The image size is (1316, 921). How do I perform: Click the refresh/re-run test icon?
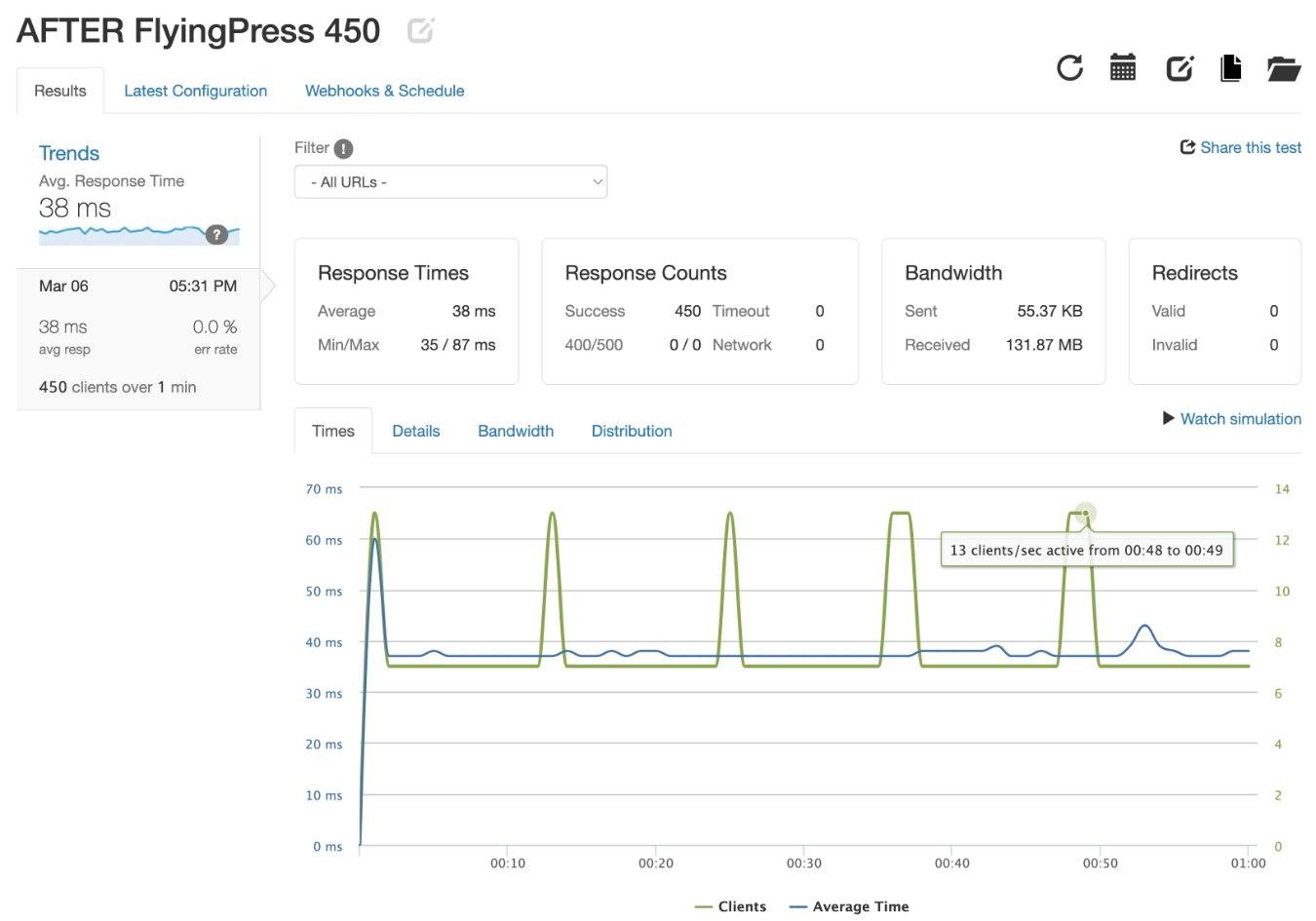(1069, 67)
